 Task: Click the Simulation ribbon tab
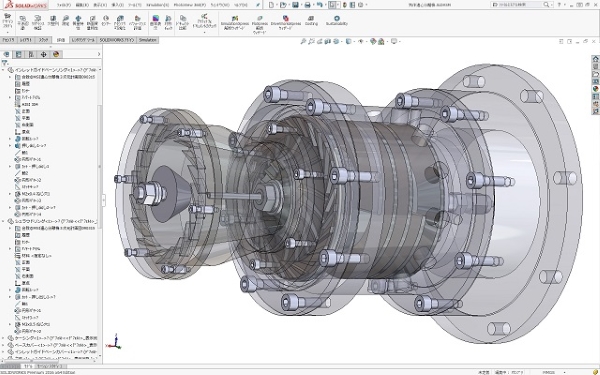(x=147, y=40)
